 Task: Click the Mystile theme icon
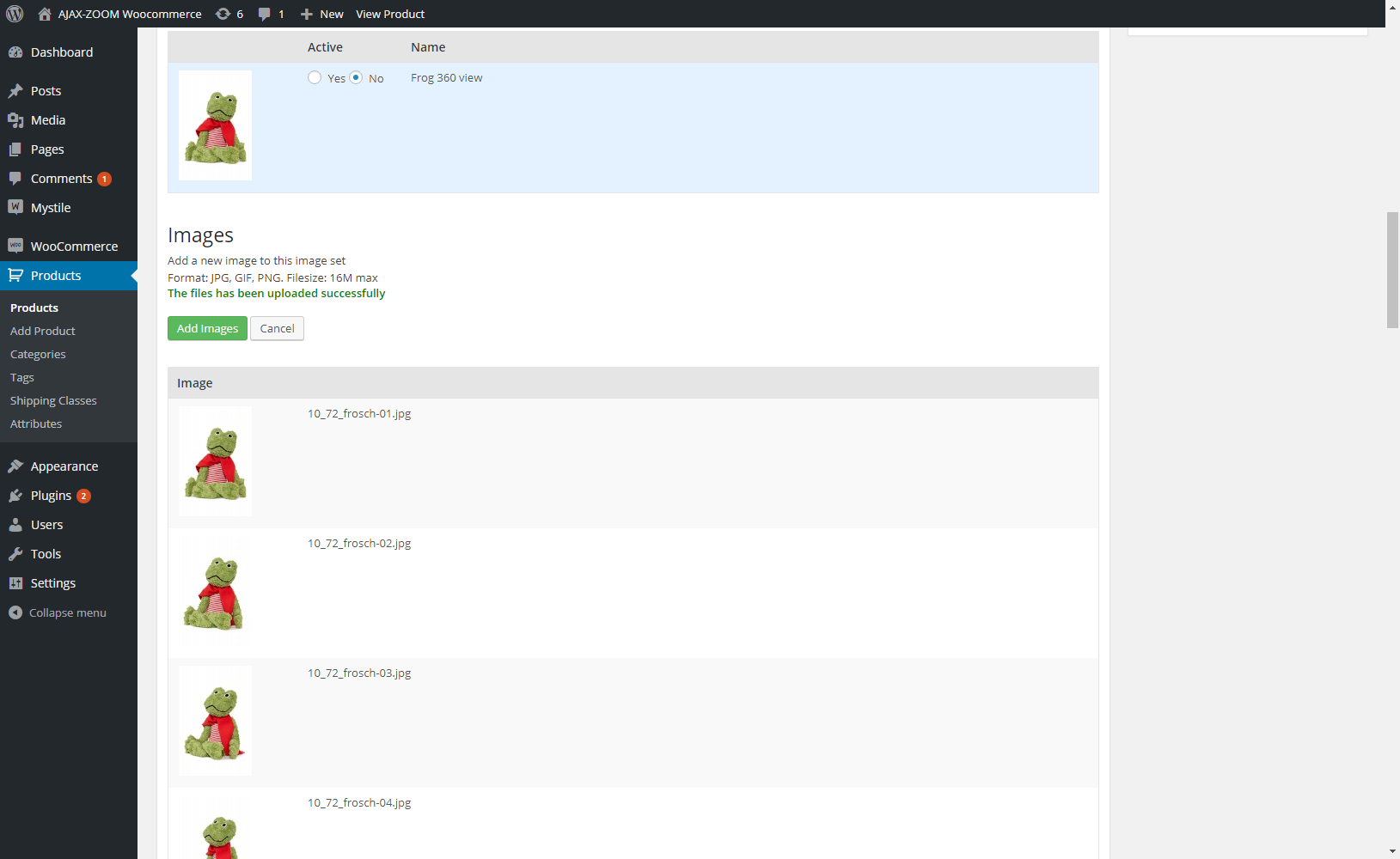(15, 207)
